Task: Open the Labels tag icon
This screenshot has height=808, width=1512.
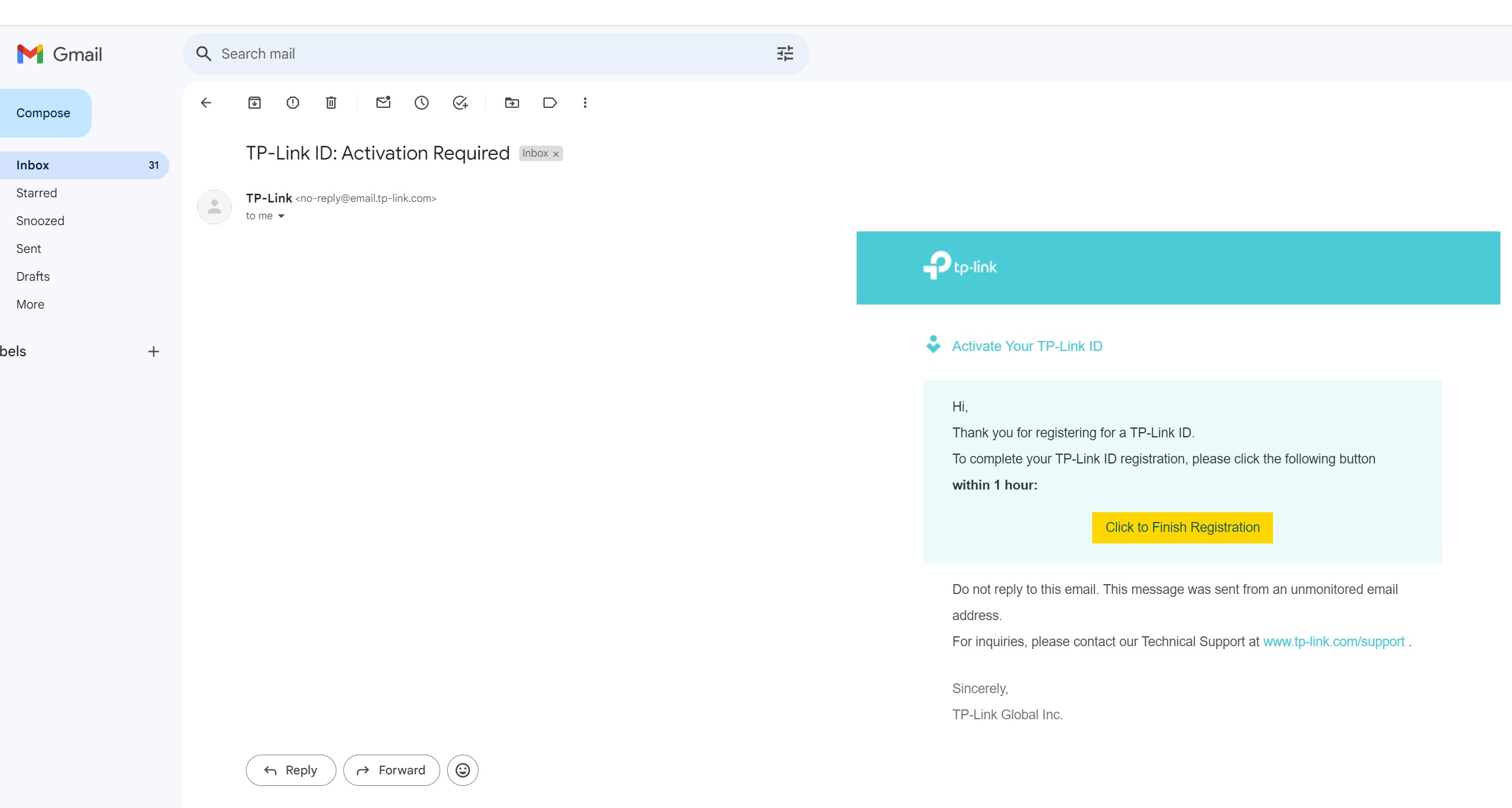Action: click(550, 103)
